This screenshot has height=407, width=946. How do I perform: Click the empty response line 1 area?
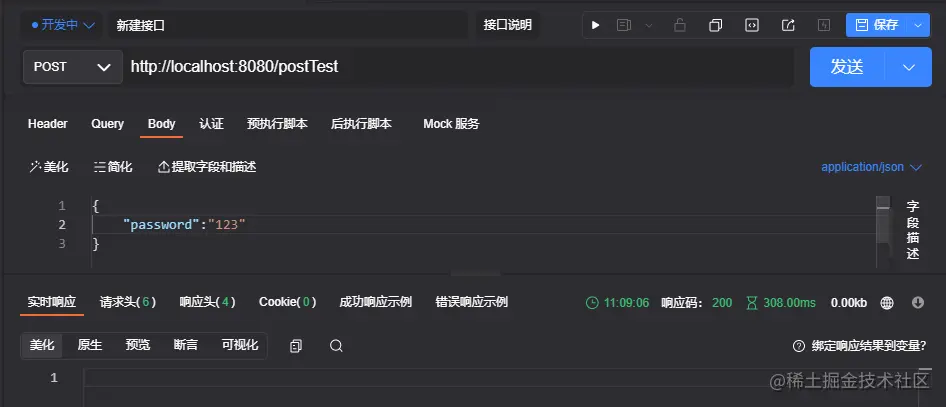tap(501, 378)
